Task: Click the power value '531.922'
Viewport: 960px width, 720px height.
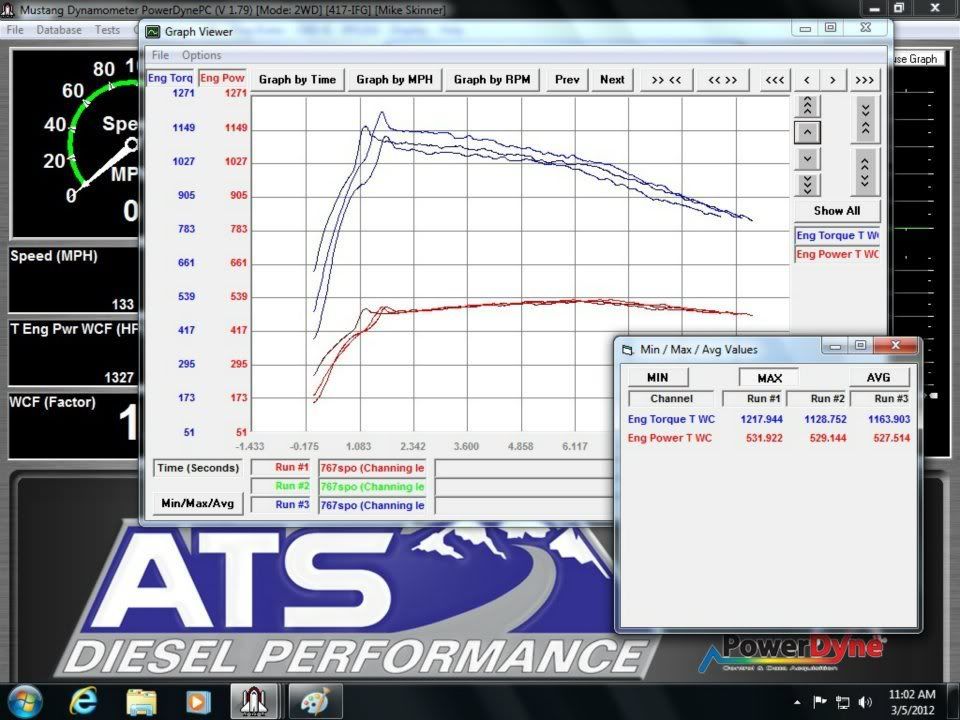Action: (764, 438)
